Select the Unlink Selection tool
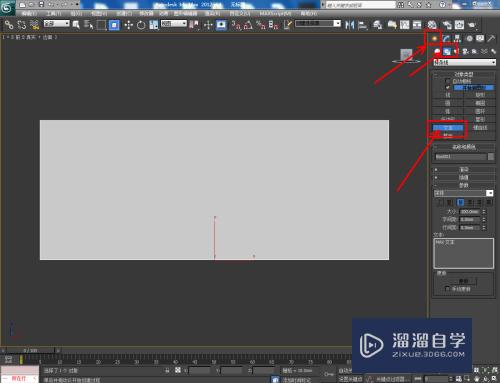Viewport: 500px width, 383px height. [x=22, y=25]
